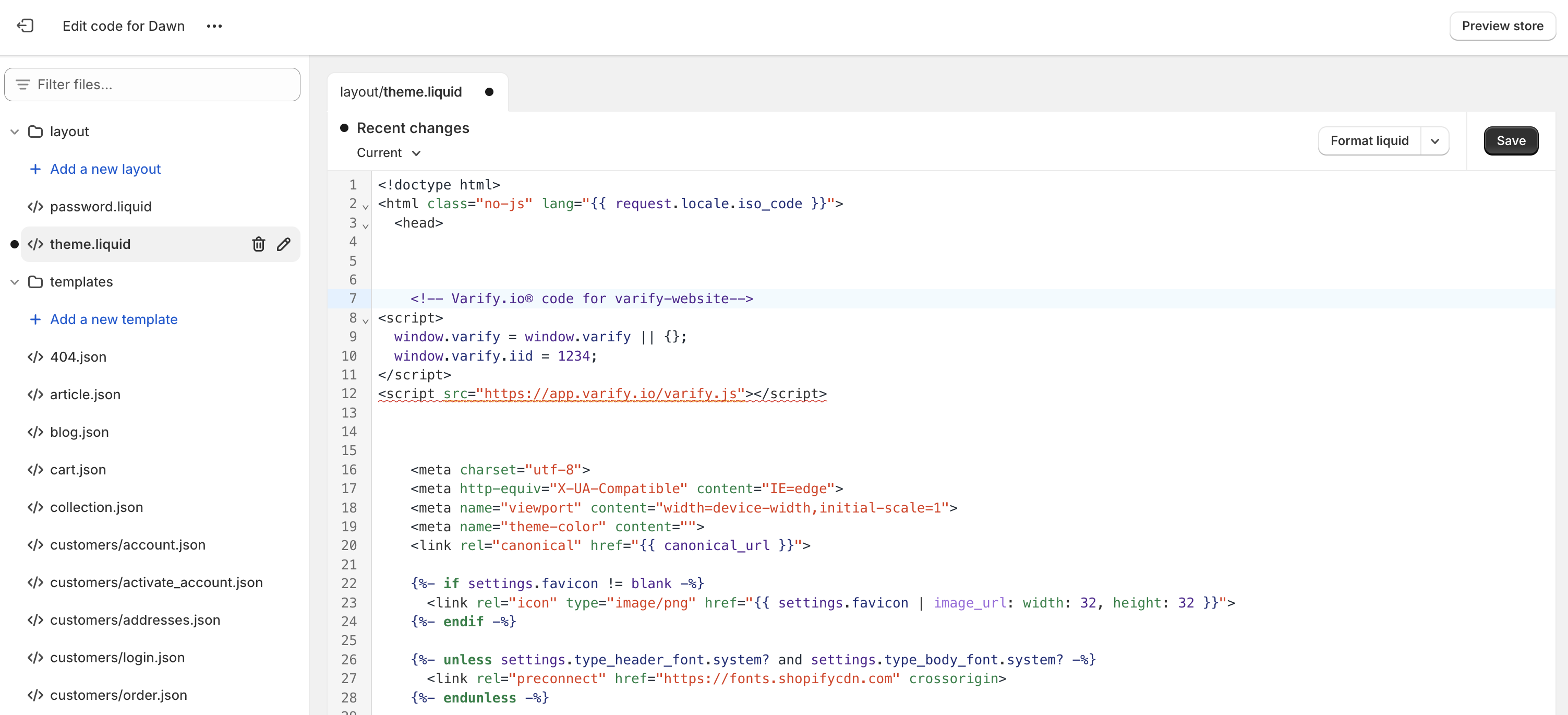This screenshot has height=715, width=1568.
Task: Open collection.json template file
Action: (96, 507)
